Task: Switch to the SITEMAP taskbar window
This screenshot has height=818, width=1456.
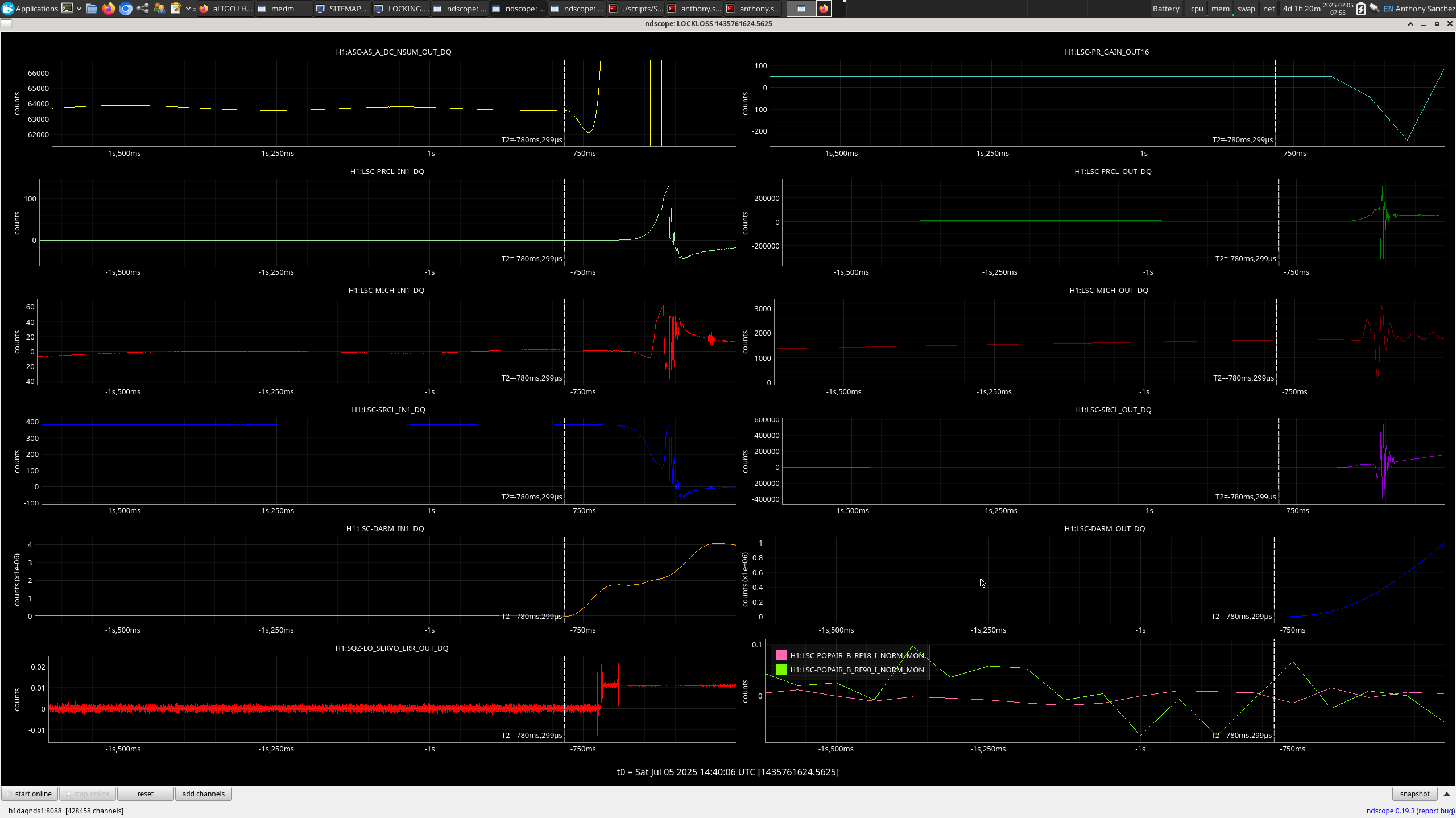Action: [342, 9]
